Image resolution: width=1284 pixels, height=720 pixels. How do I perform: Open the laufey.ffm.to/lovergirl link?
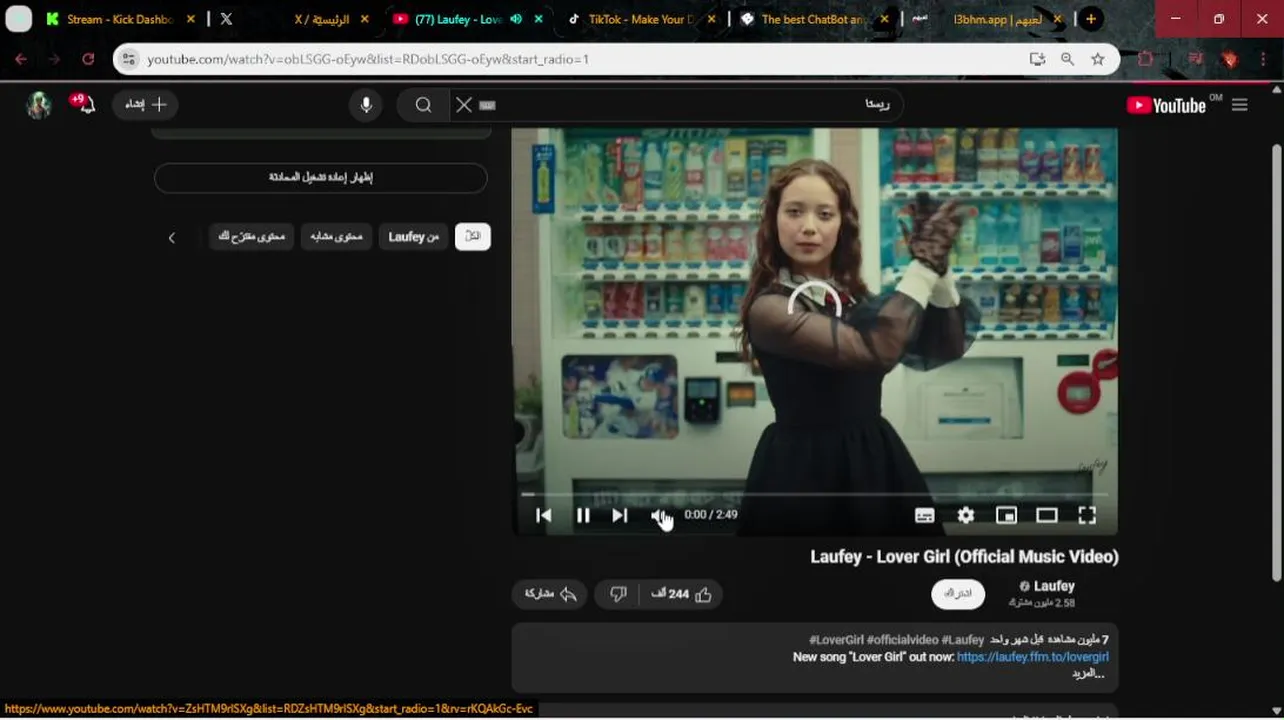pyautogui.click(x=1032, y=657)
